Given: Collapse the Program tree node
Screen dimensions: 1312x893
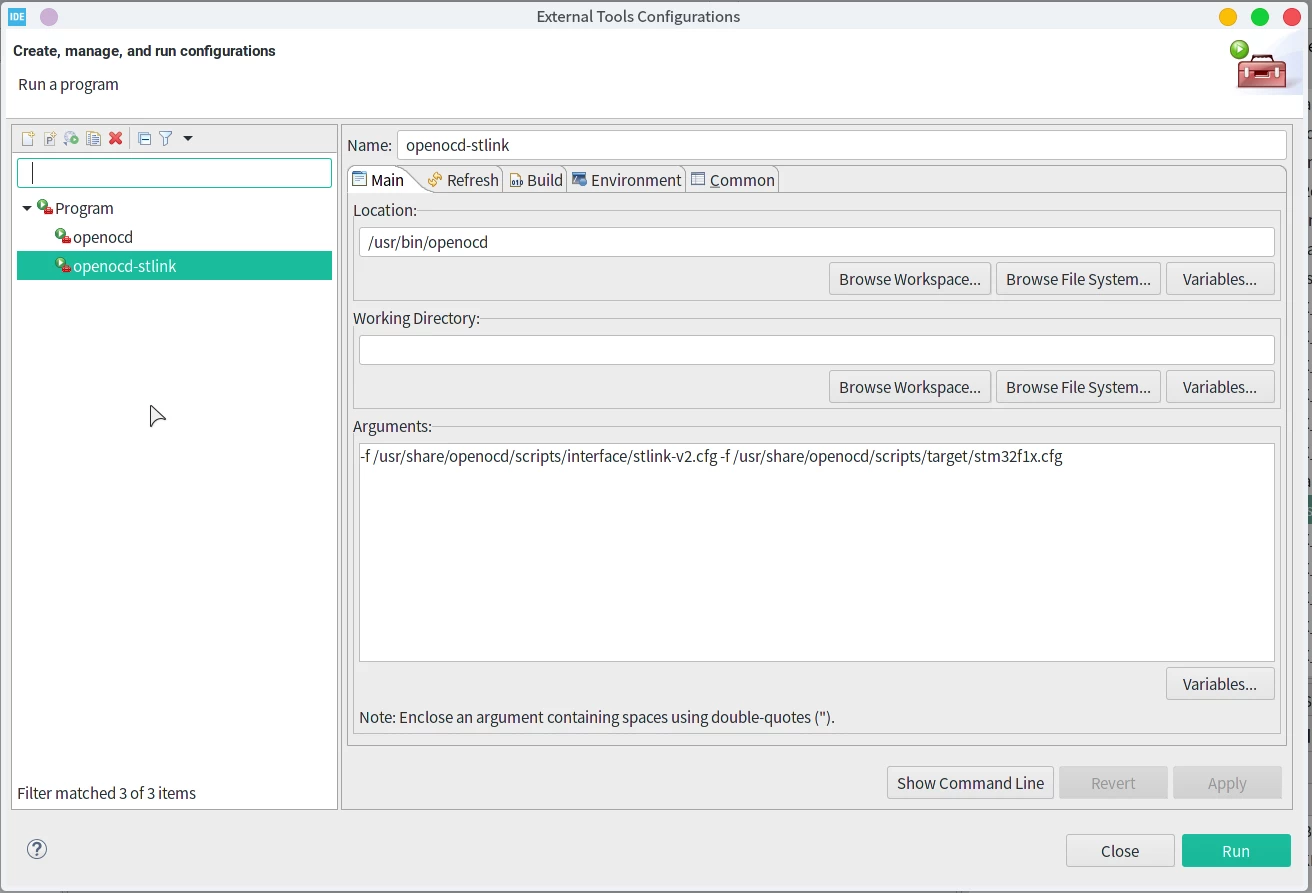Looking at the screenshot, I should point(26,208).
